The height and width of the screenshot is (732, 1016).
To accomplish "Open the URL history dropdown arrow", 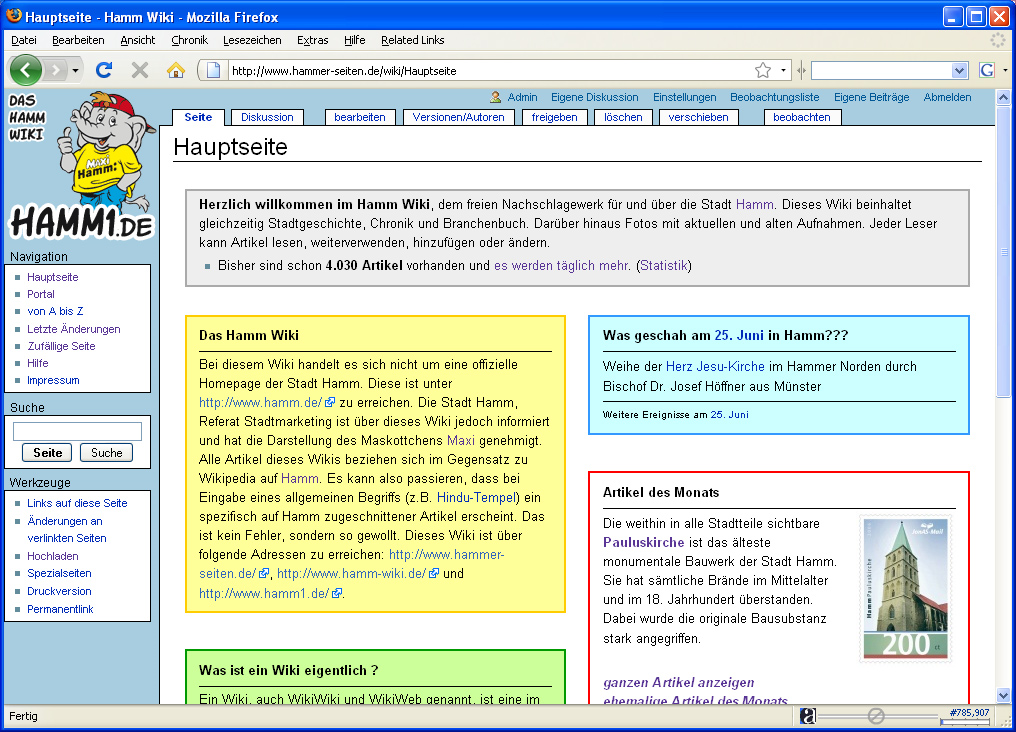I will (x=783, y=70).
